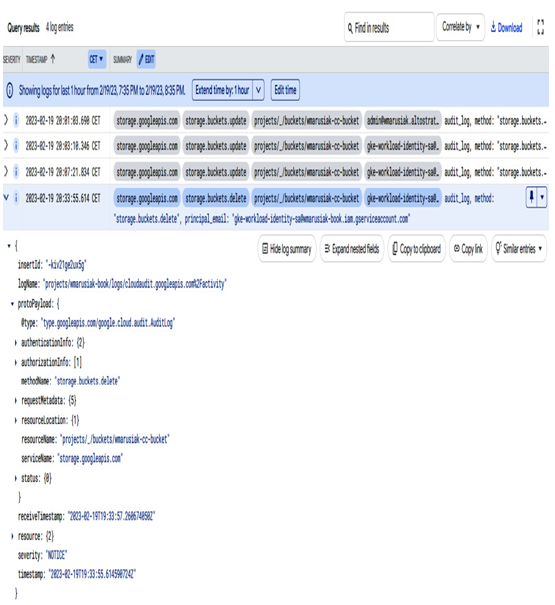The image size is (555, 605).
Task: Click Copy to clipboard button
Action: point(416,249)
